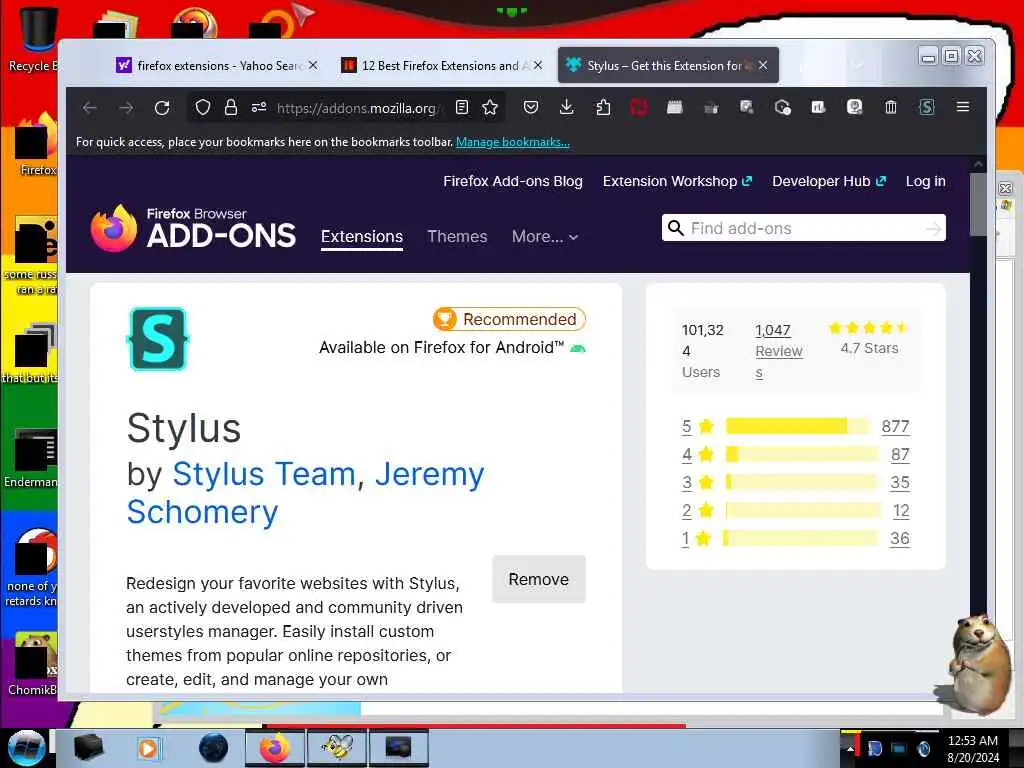Open the Firefox taskbar button
The width and height of the screenshot is (1024, 768).
274,748
